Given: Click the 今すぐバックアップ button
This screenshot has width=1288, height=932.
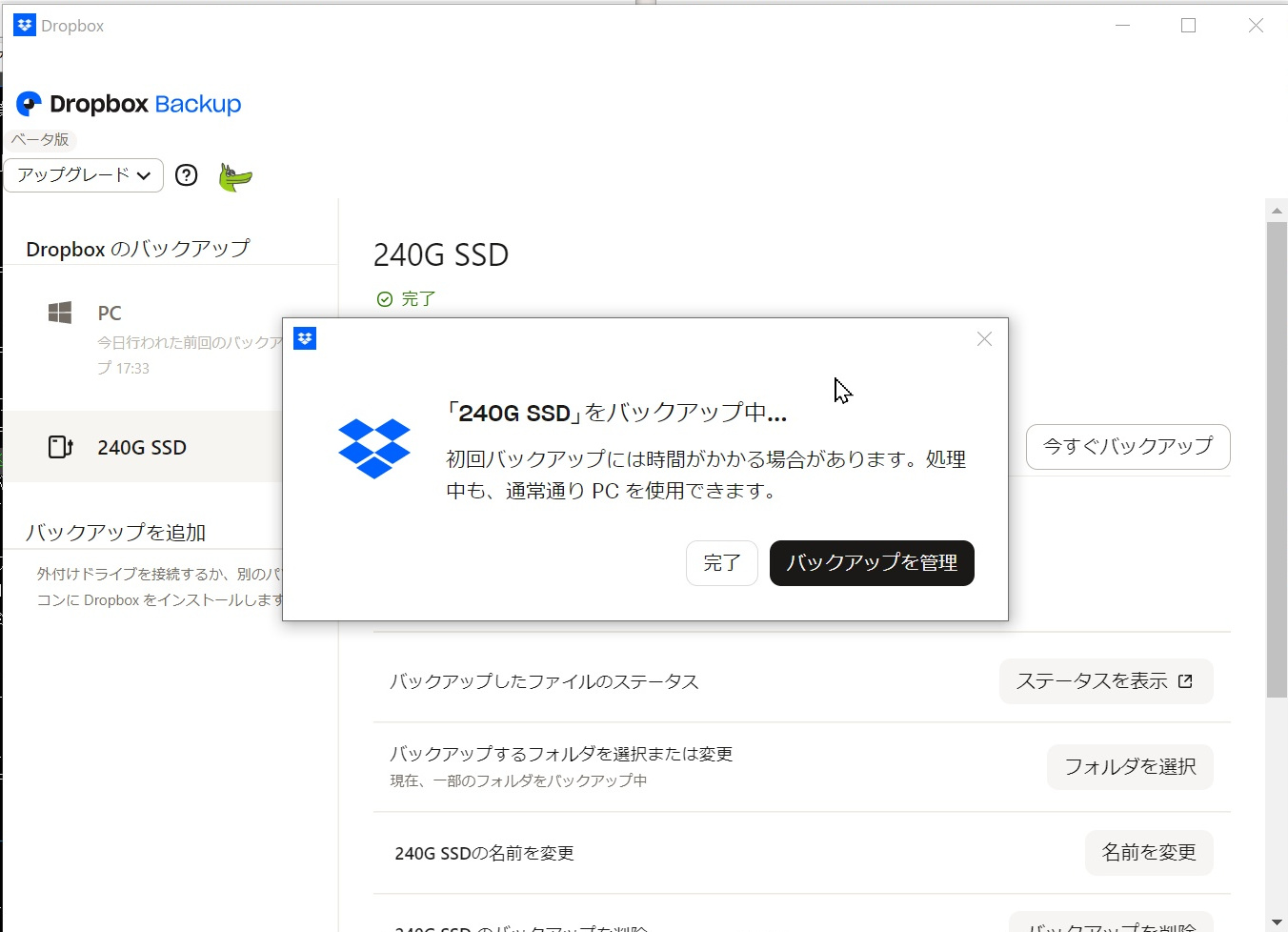Looking at the screenshot, I should point(1128,447).
